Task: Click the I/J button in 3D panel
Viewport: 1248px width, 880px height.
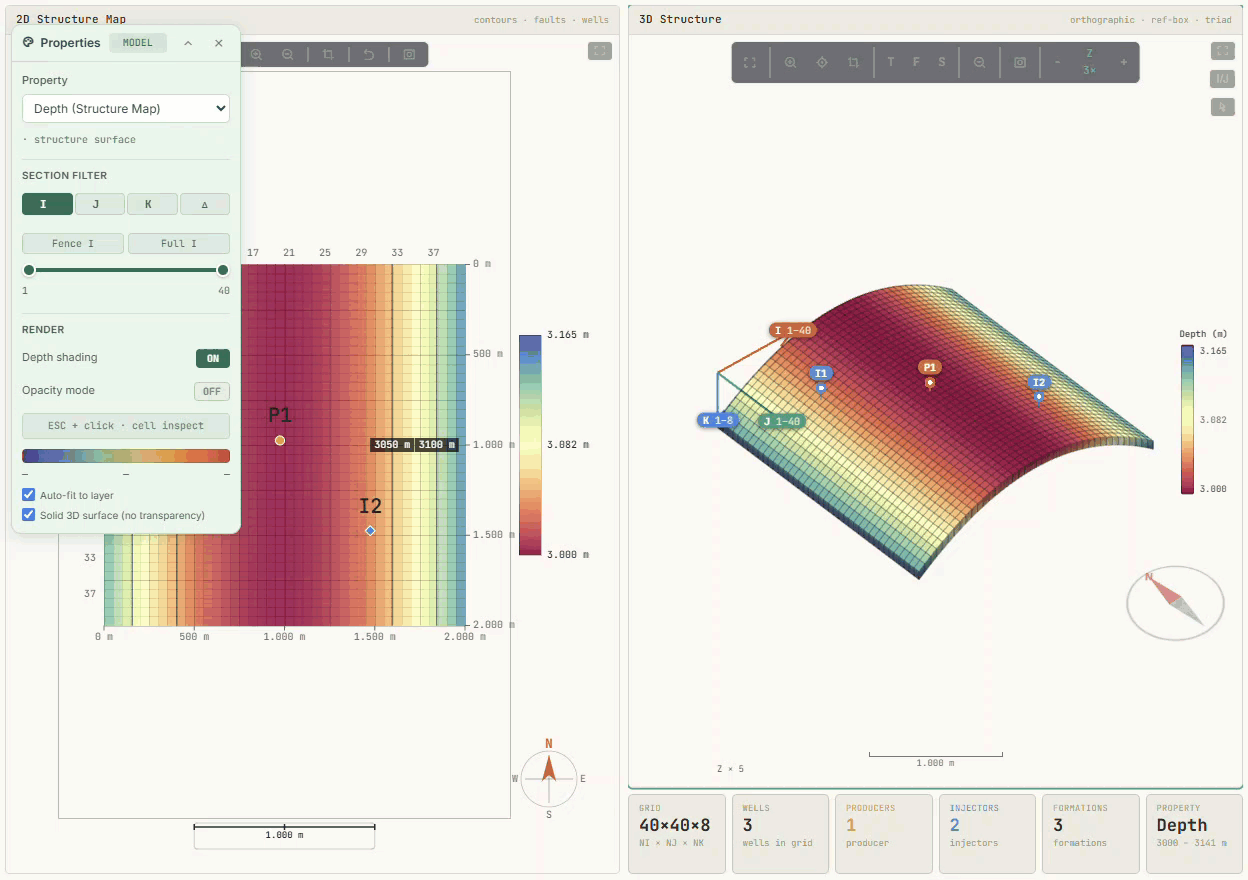Action: (1222, 79)
